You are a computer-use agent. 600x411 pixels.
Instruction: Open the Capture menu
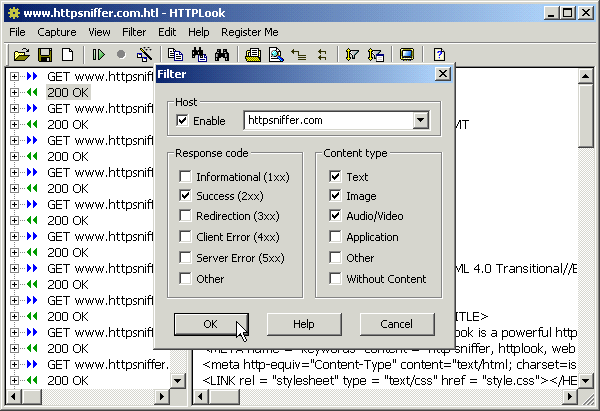click(57, 32)
